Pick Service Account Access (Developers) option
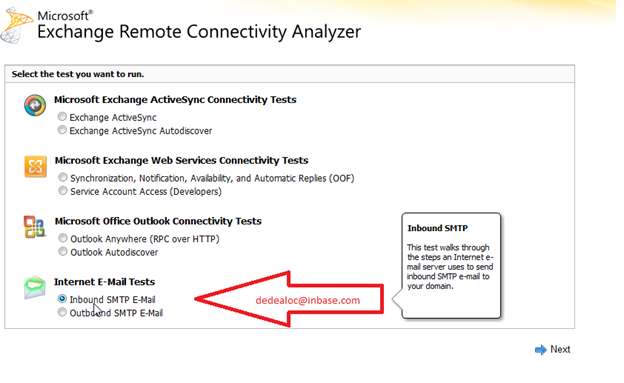 [x=63, y=191]
